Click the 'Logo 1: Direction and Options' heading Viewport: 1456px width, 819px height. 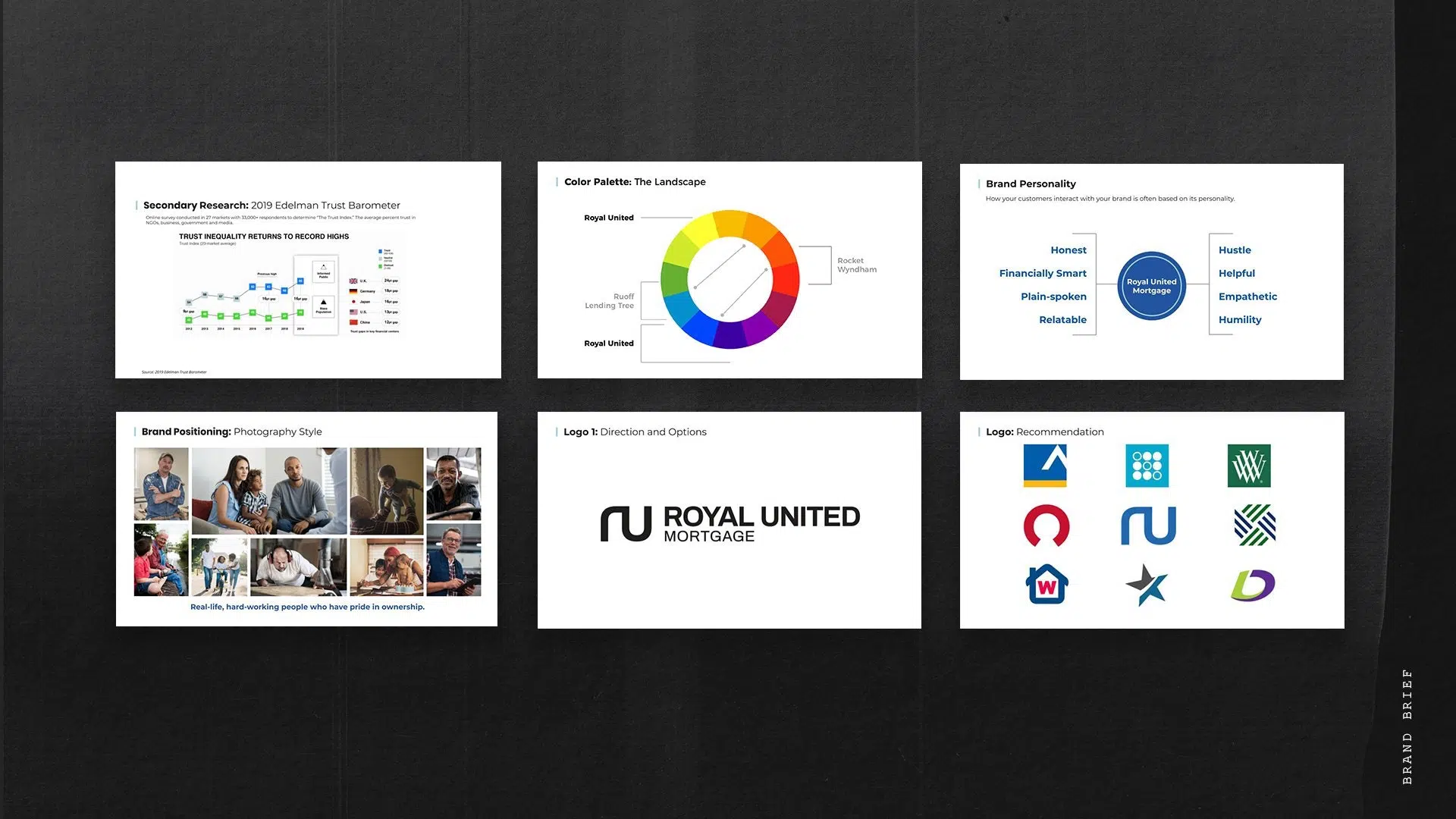pyautogui.click(x=635, y=432)
